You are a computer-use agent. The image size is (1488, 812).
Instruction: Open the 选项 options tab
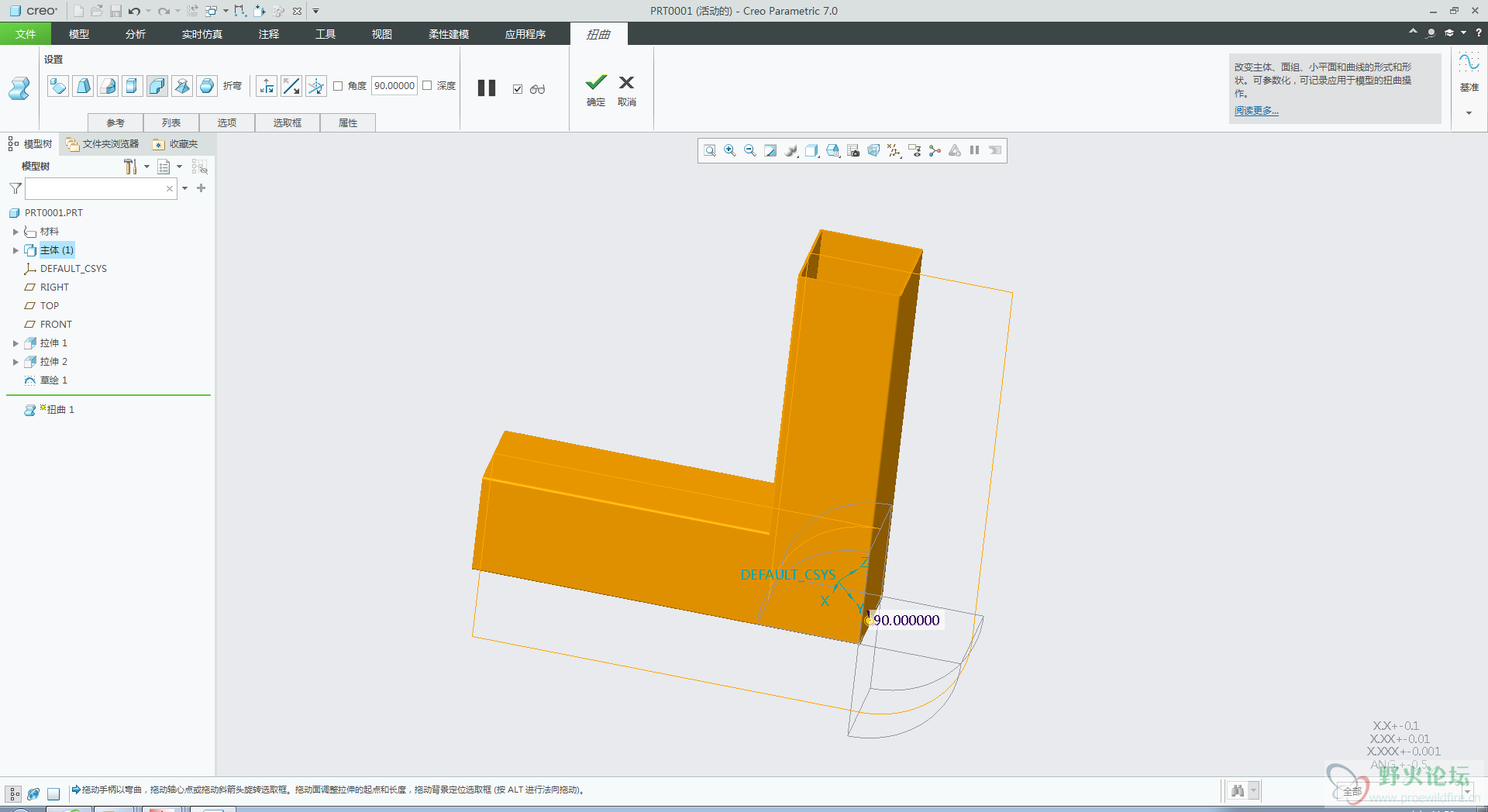[227, 123]
